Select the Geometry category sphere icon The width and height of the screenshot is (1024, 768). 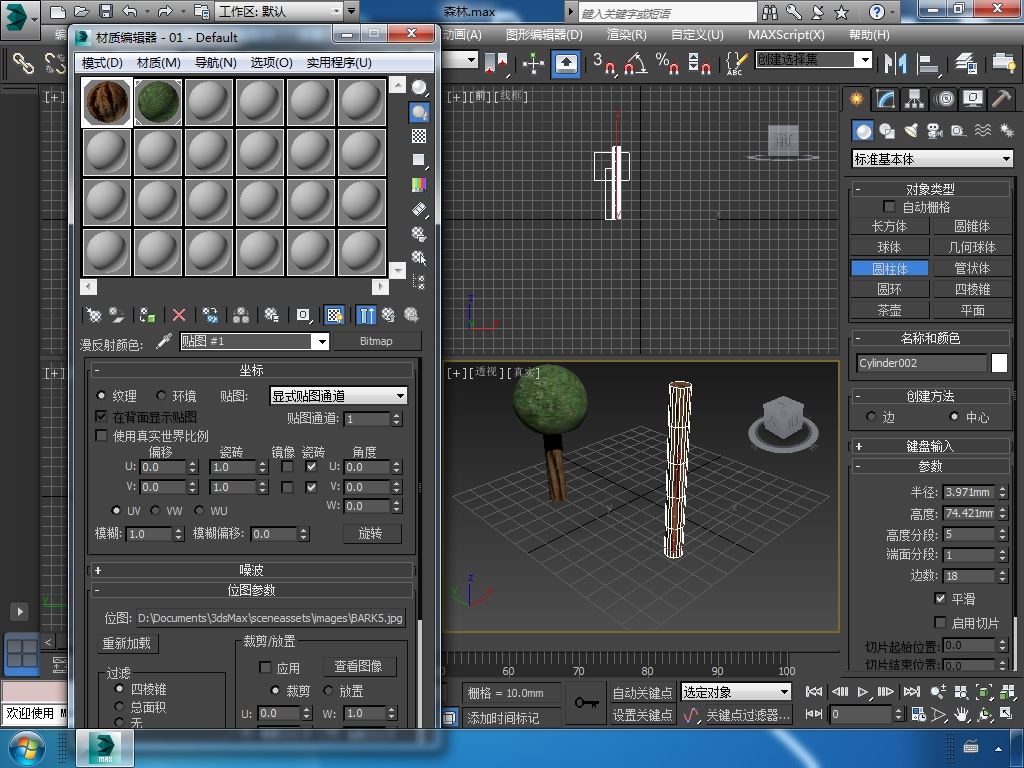(863, 131)
